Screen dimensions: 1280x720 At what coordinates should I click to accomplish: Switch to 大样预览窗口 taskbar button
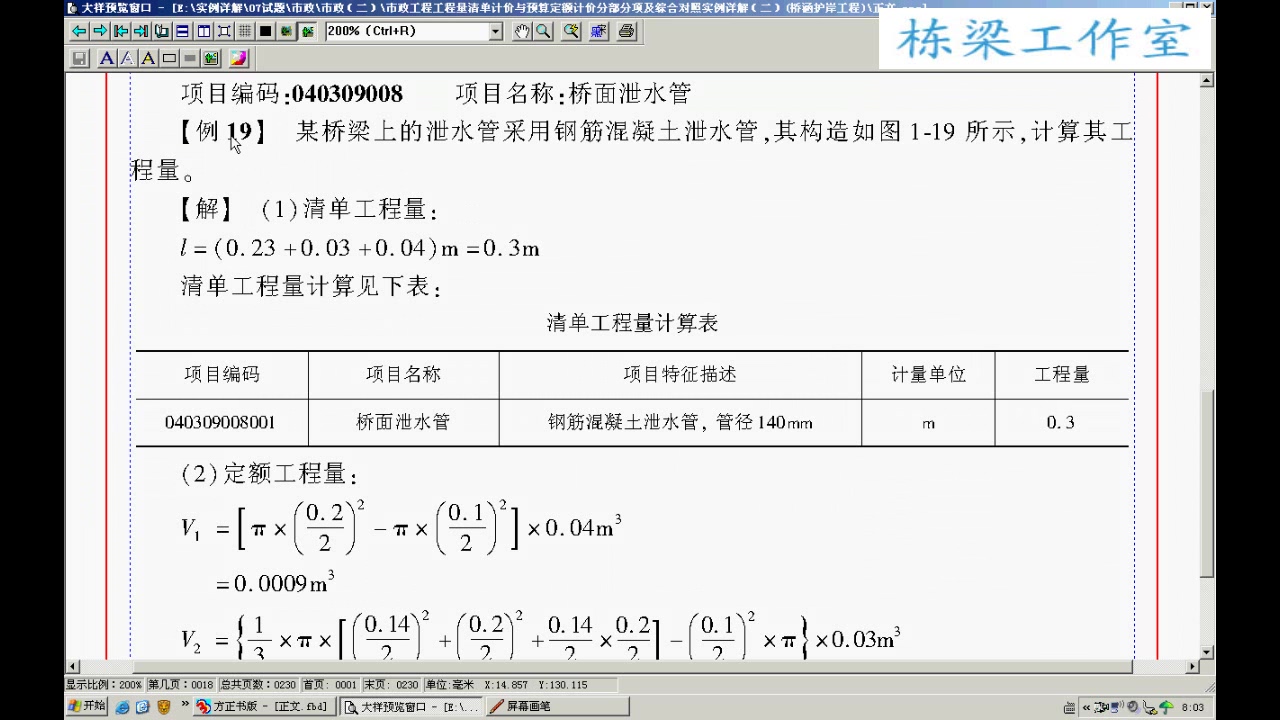coord(411,706)
